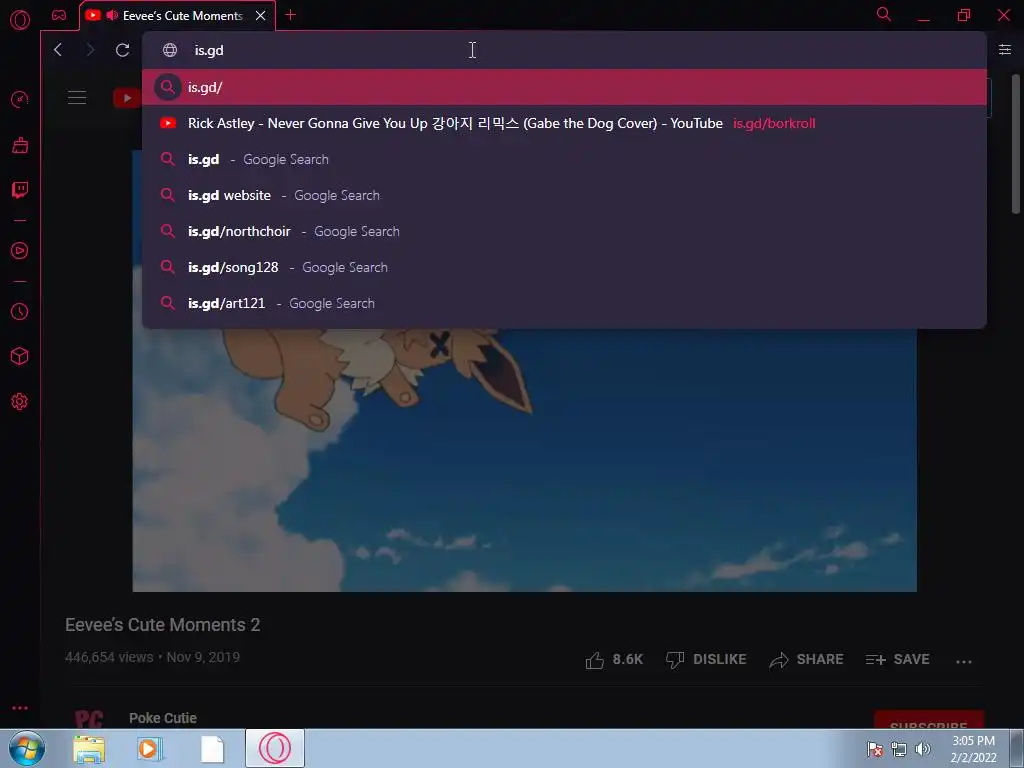The height and width of the screenshot is (768, 1024).
Task: Open Poke Cutie channel name link
Action: (163, 718)
